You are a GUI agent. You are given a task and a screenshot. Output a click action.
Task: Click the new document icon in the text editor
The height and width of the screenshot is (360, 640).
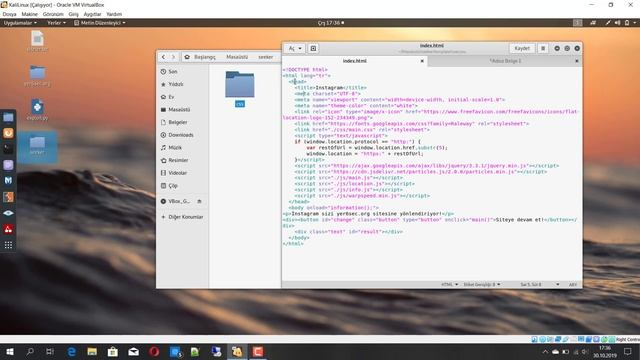point(313,48)
